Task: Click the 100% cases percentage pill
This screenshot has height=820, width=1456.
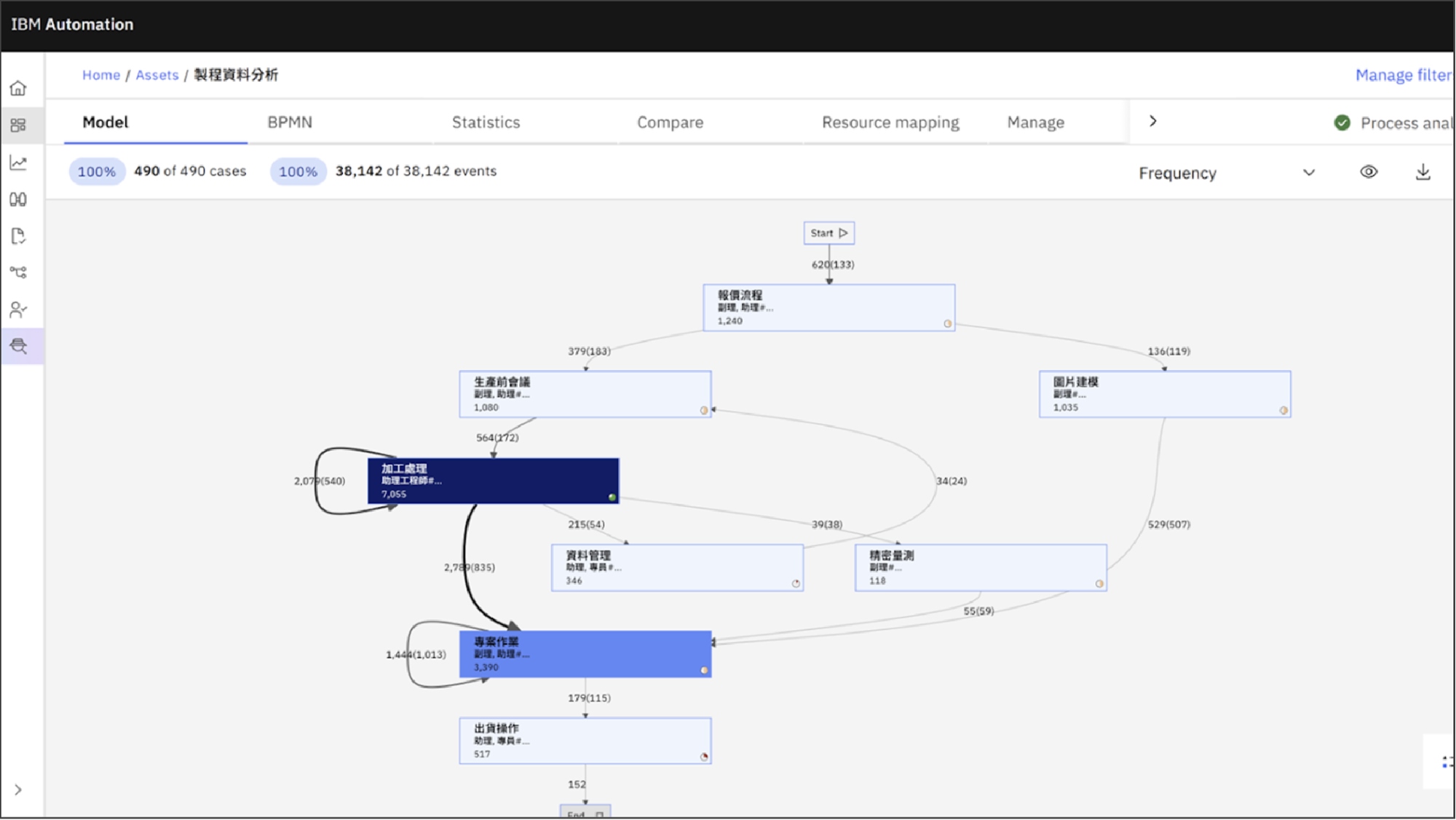Action: (x=97, y=172)
